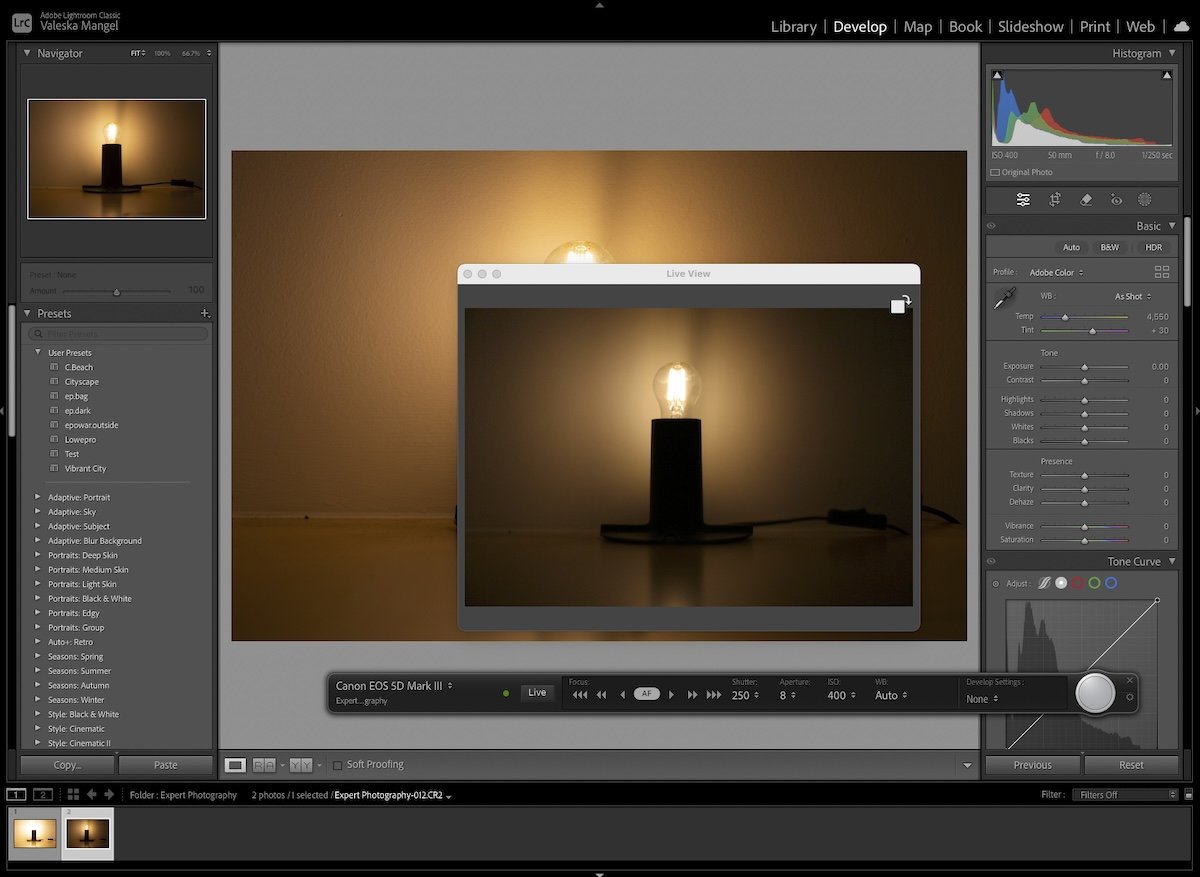Expand the Adaptive: Portrait presets group
The image size is (1200, 877).
38,497
